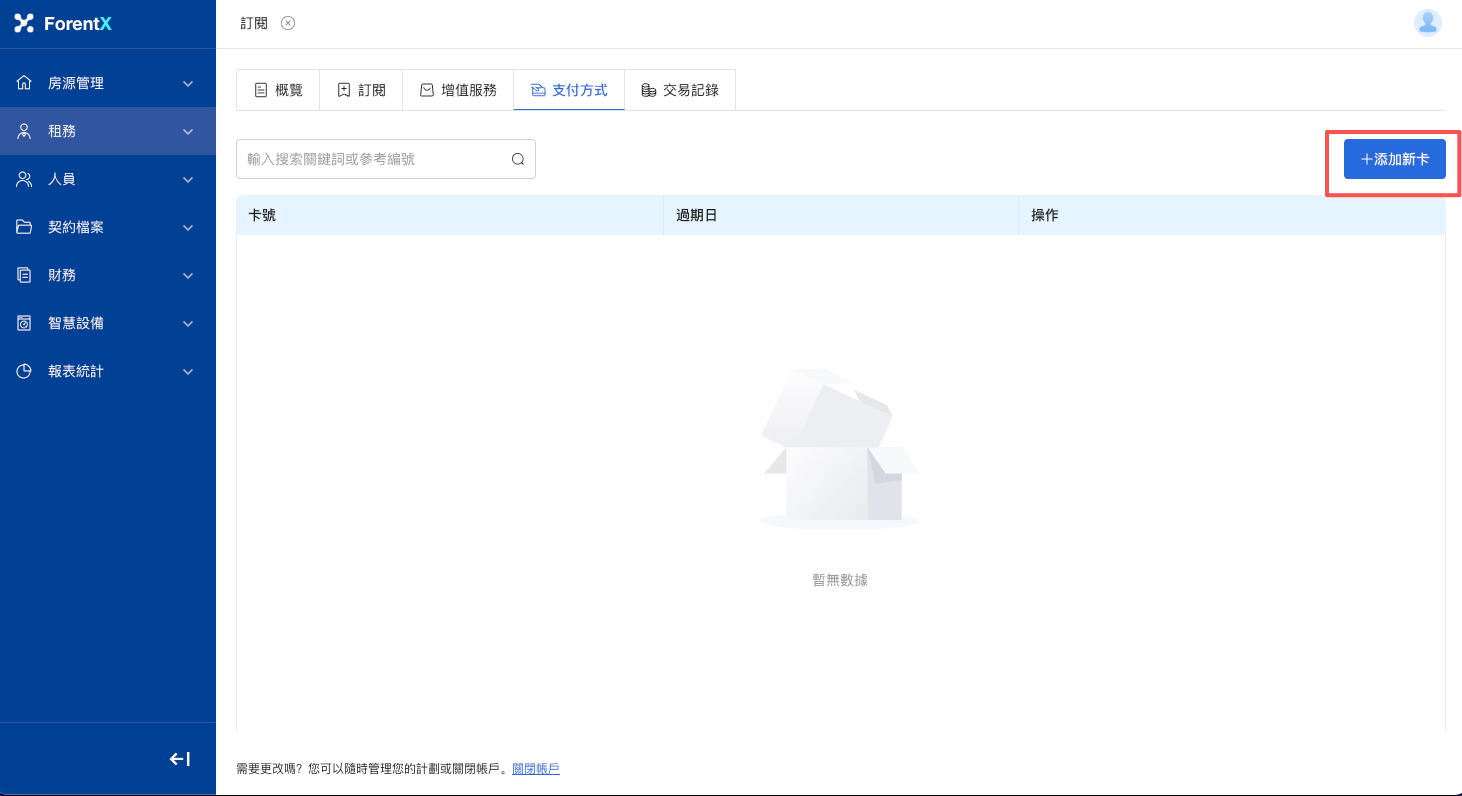Collapse the sidebar with the arrow icon
Viewport: 1462px width, 796px height.
(180, 759)
